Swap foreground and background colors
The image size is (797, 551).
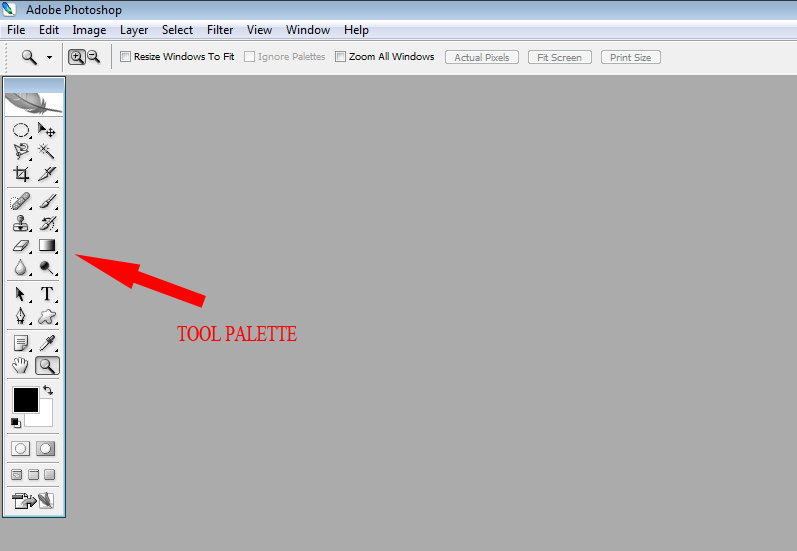(x=48, y=390)
